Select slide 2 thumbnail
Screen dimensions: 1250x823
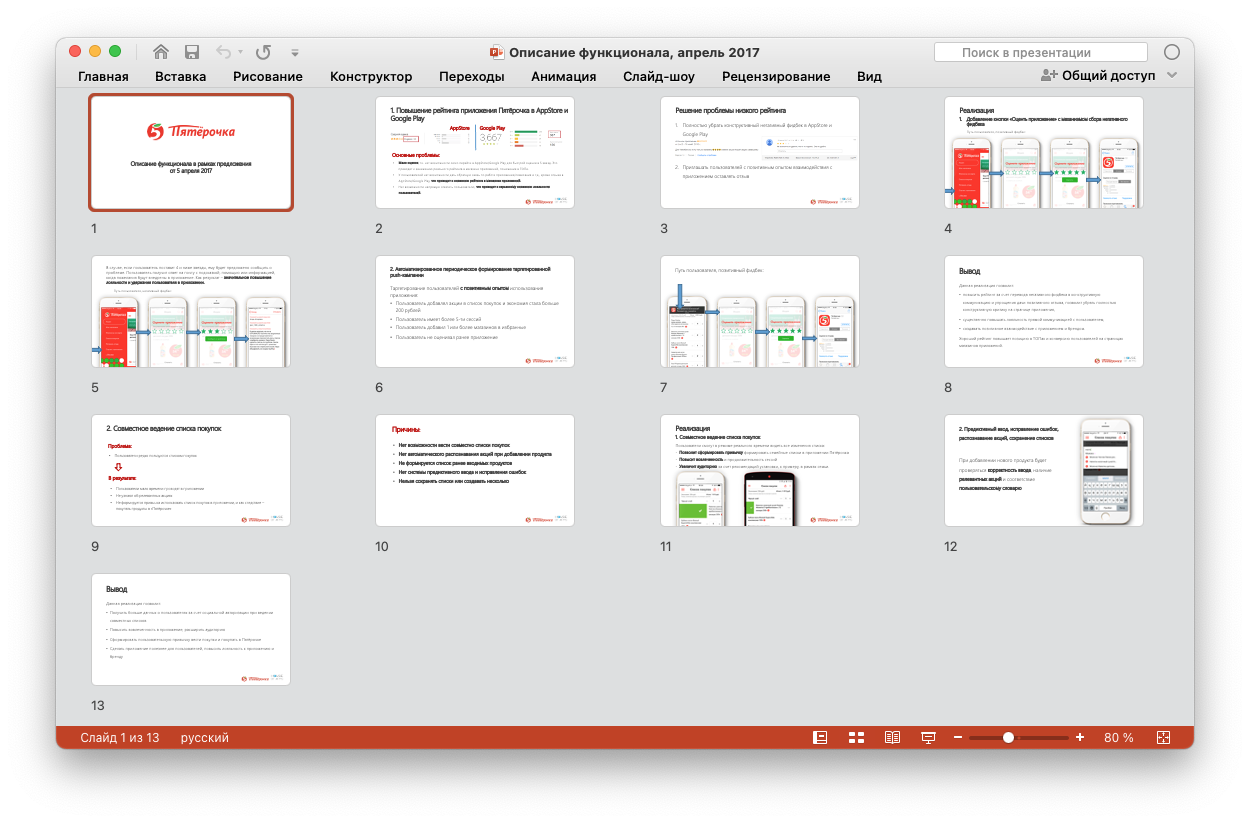[475, 153]
